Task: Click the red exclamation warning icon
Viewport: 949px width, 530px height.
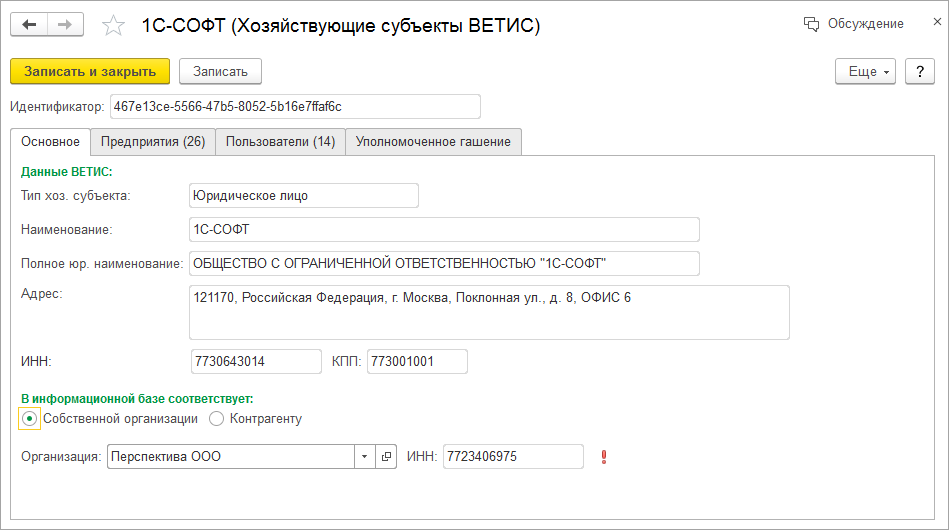Action: point(604,457)
